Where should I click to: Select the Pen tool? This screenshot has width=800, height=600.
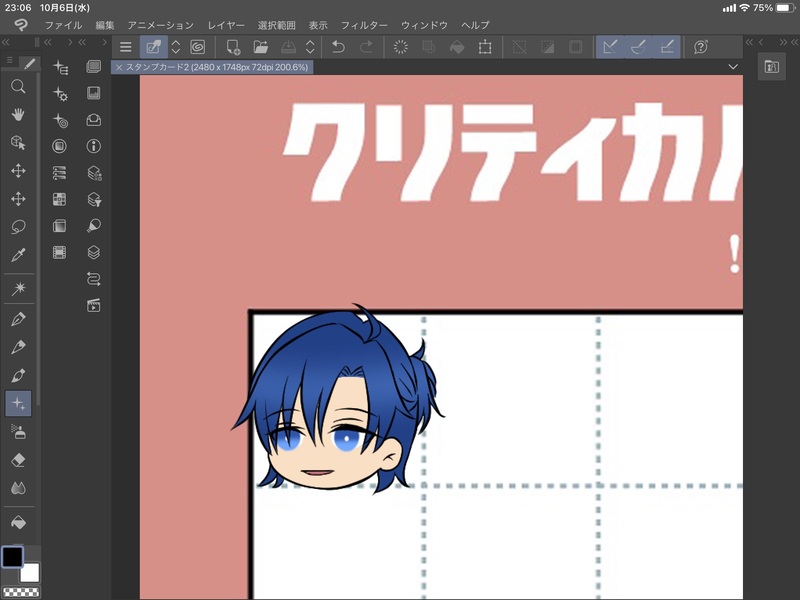pos(18,319)
